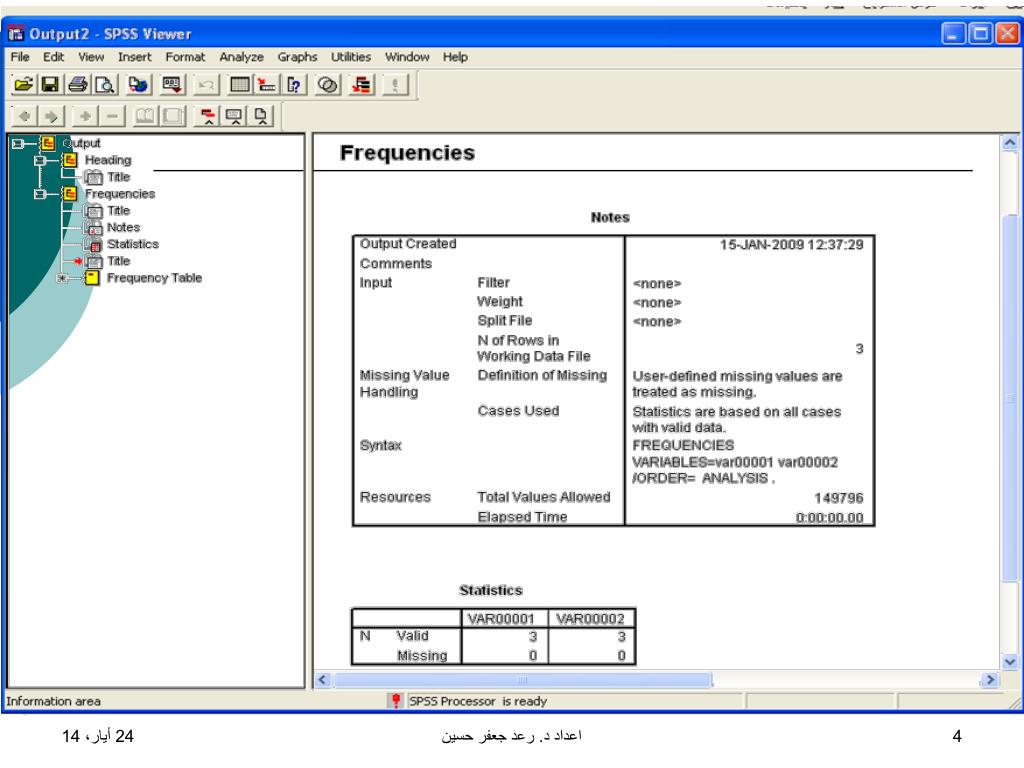The image size is (1024, 768).
Task: Open the View menu
Action: 91,57
